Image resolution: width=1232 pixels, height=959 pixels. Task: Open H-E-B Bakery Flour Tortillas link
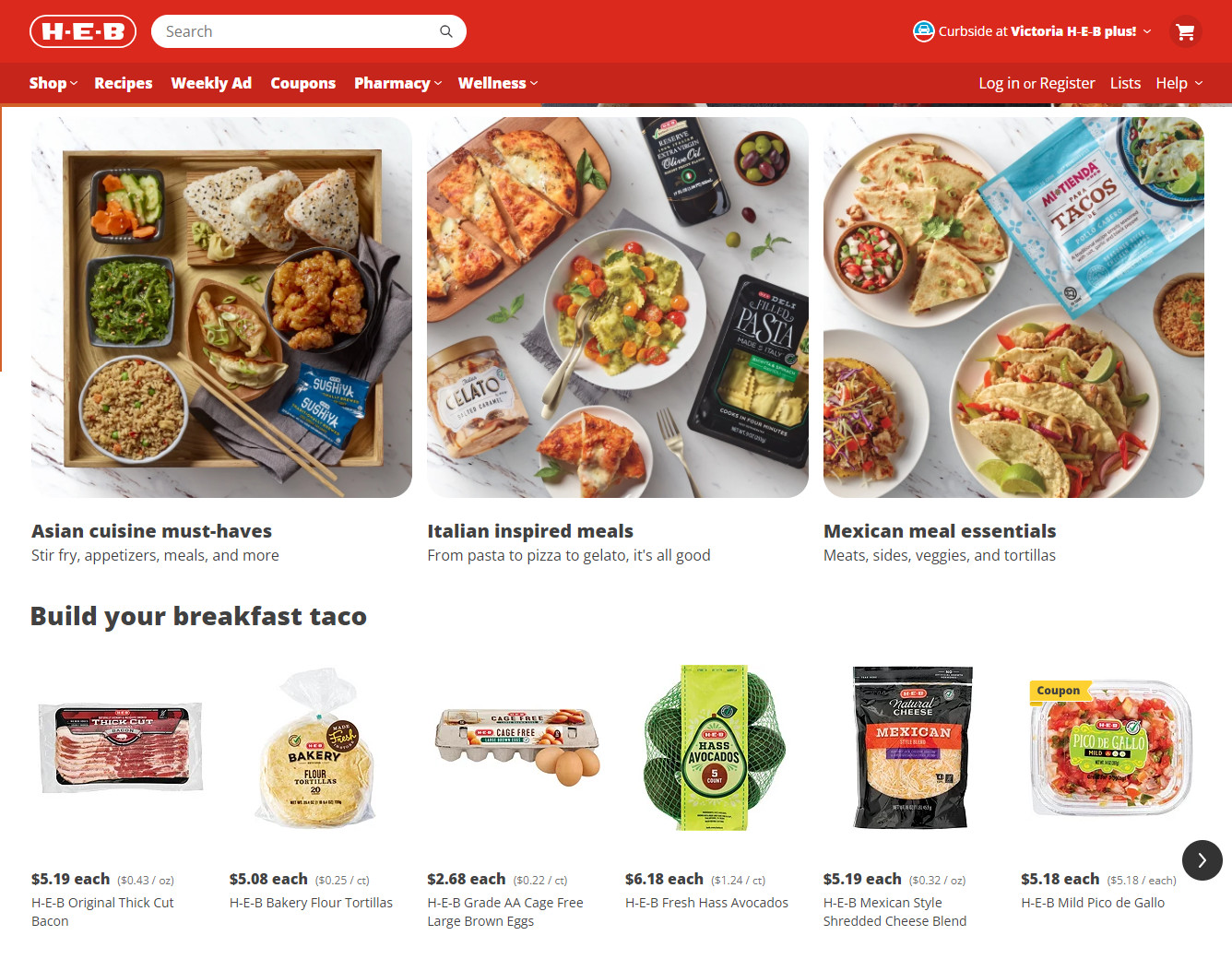311,903
